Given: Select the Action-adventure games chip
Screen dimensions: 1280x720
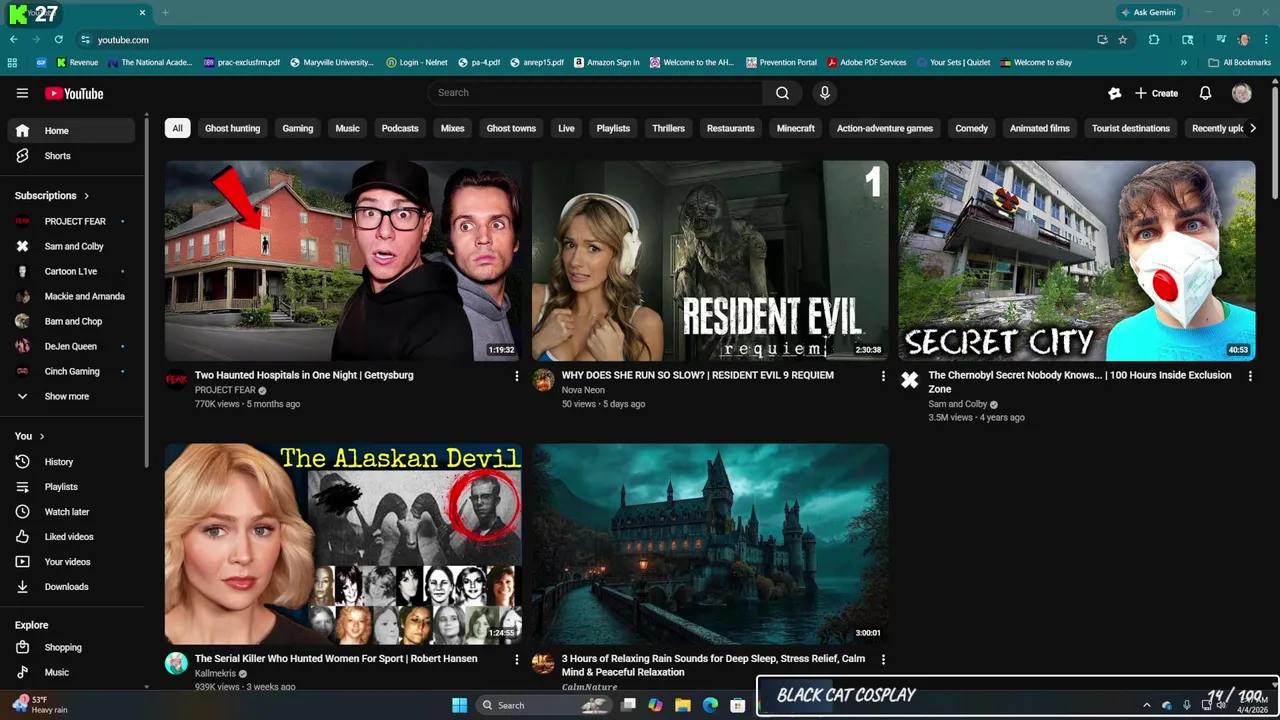Looking at the screenshot, I should pos(885,128).
